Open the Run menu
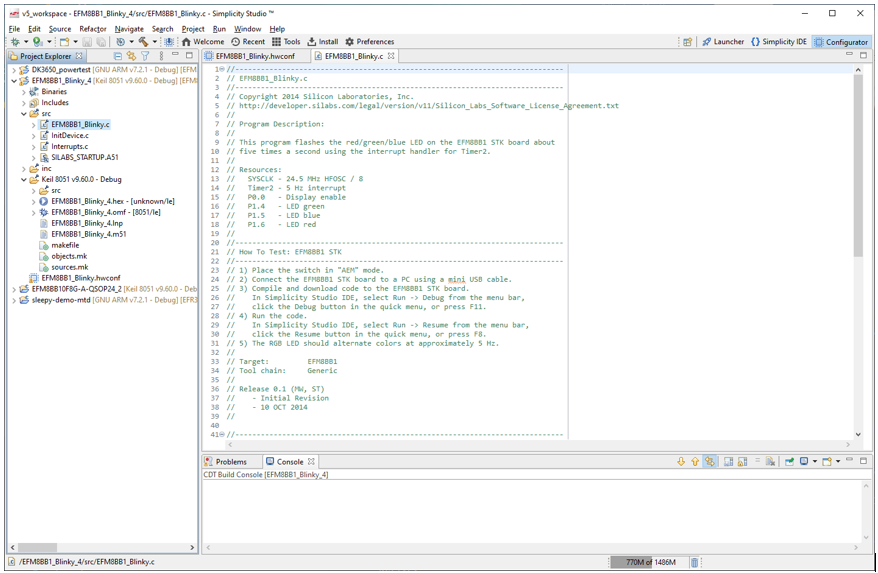878x573 pixels. (220, 29)
